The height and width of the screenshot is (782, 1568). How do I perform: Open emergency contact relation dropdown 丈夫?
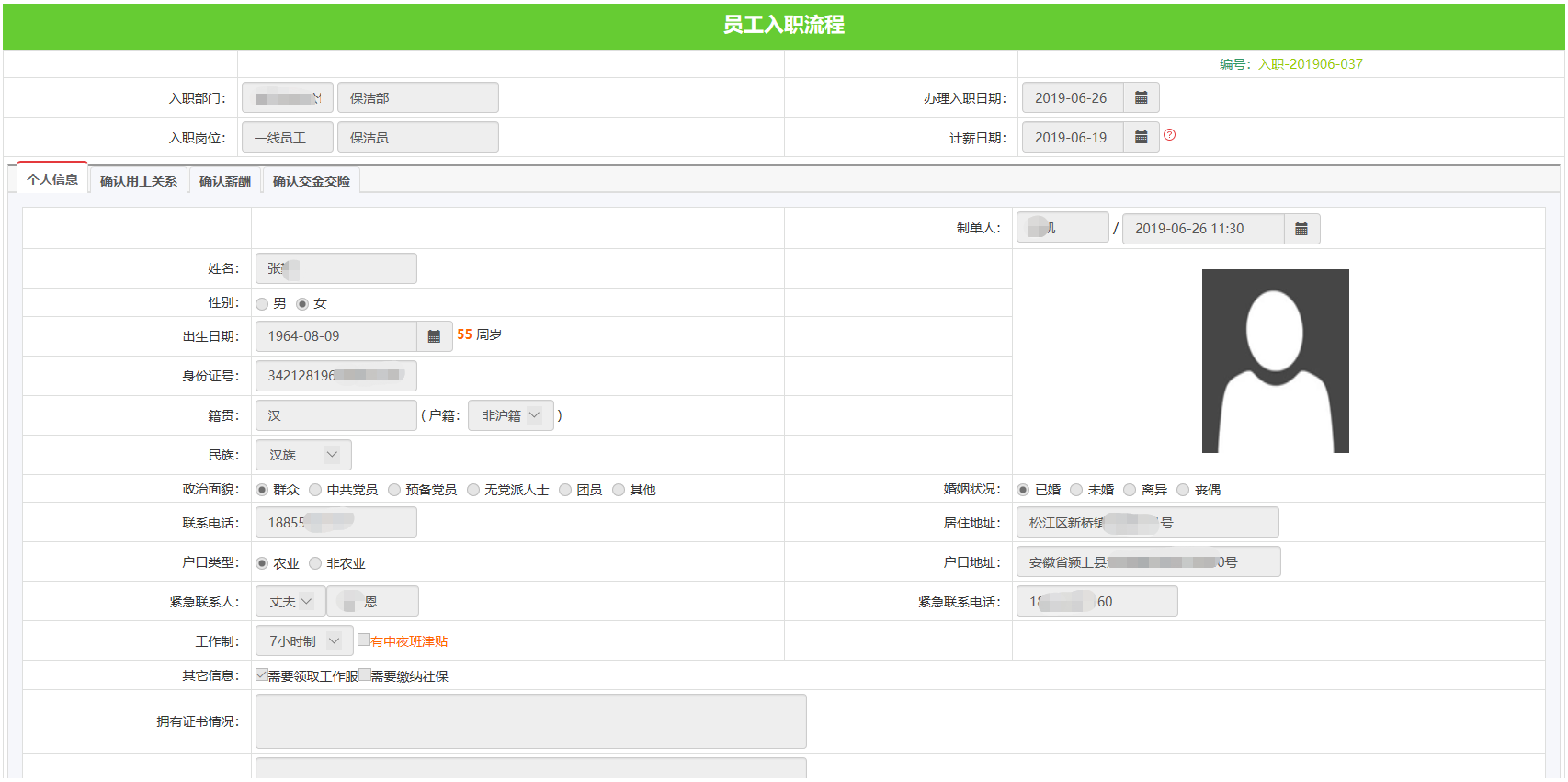(290, 602)
